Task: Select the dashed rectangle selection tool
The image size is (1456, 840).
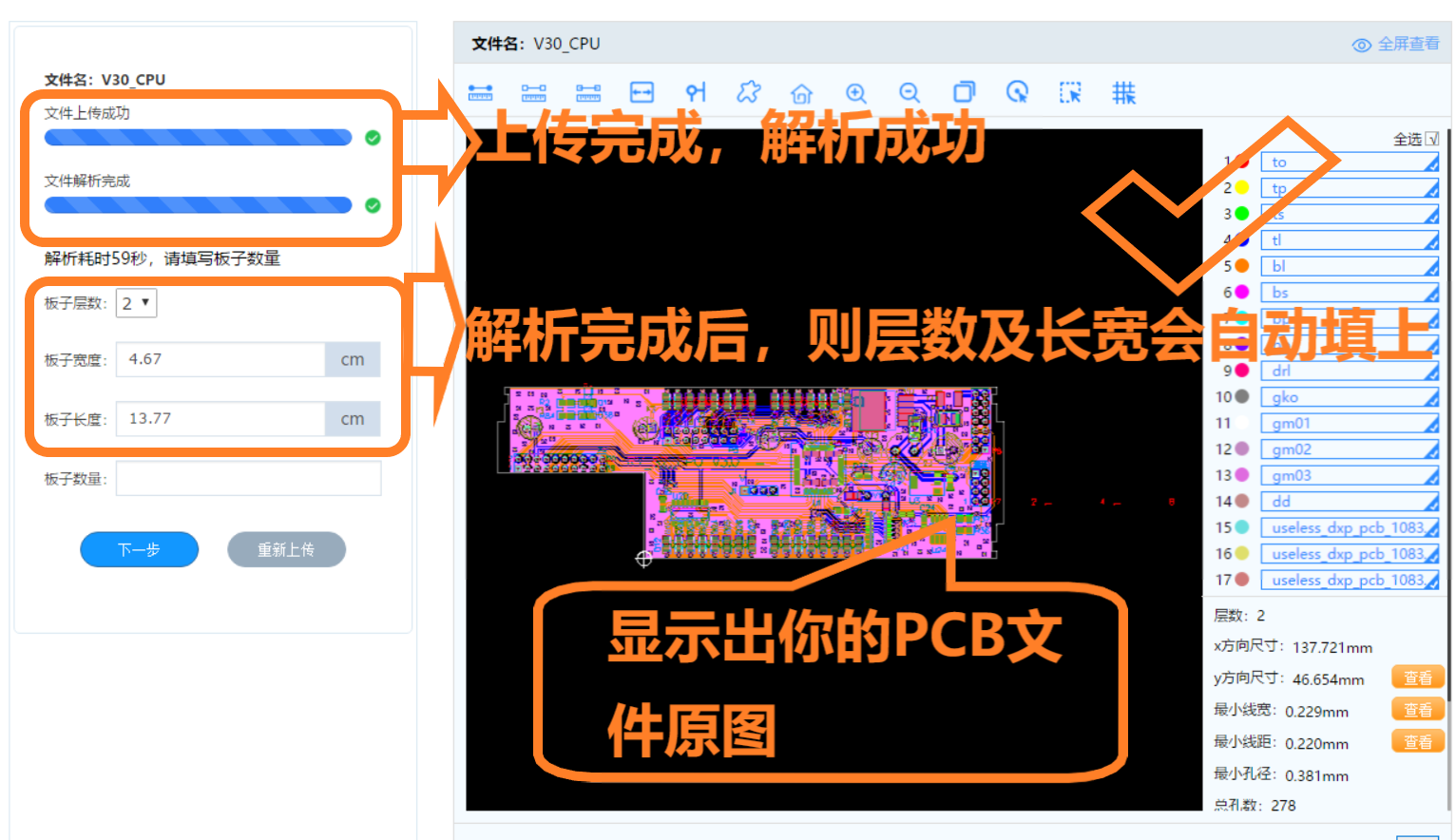Action: click(1070, 92)
